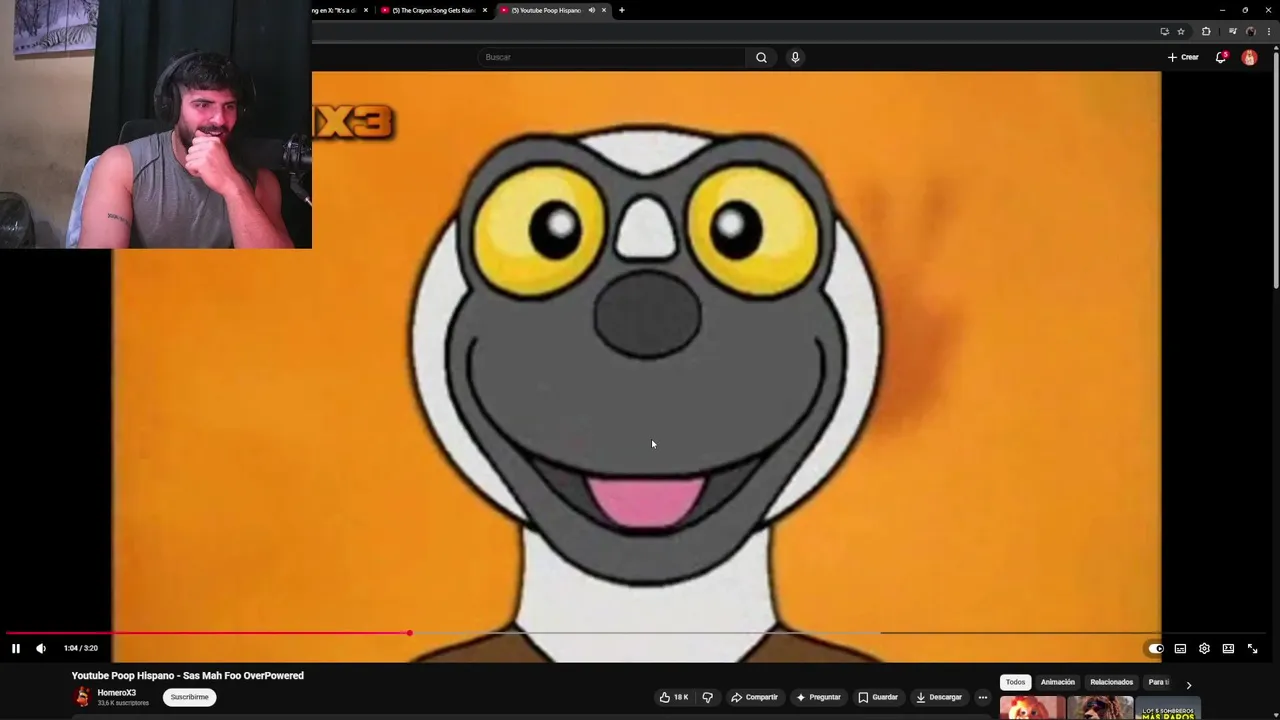The height and width of the screenshot is (720, 1280).
Task: Toggle the autoplay switch in player controls
Action: 1155,648
